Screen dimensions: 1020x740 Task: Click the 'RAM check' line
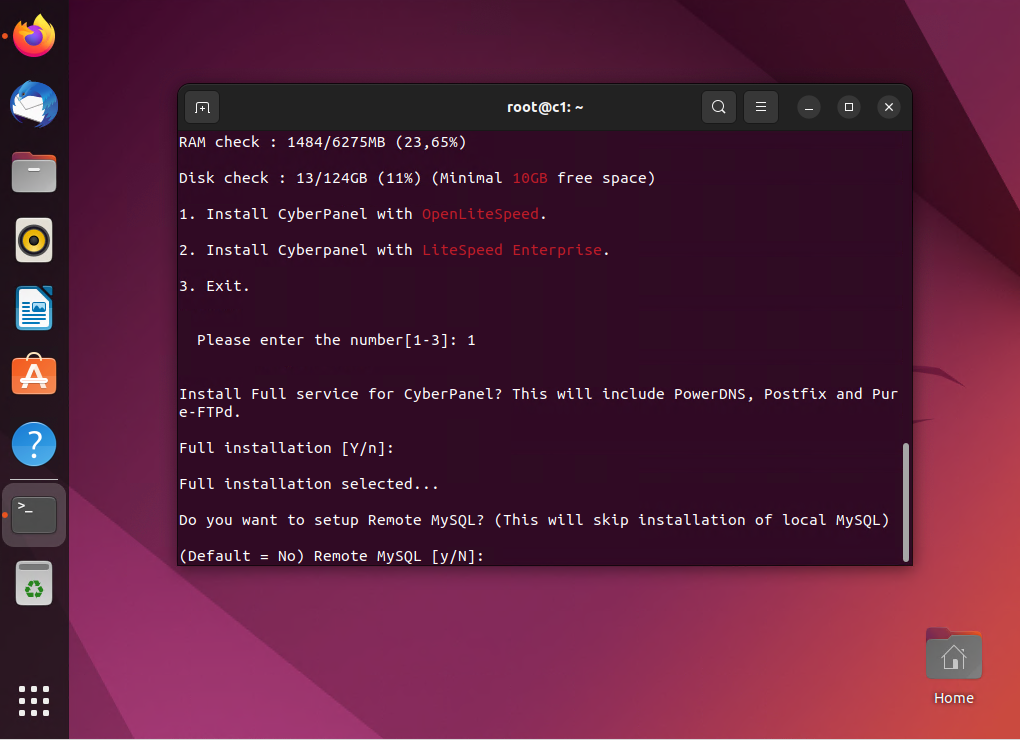pos(323,142)
